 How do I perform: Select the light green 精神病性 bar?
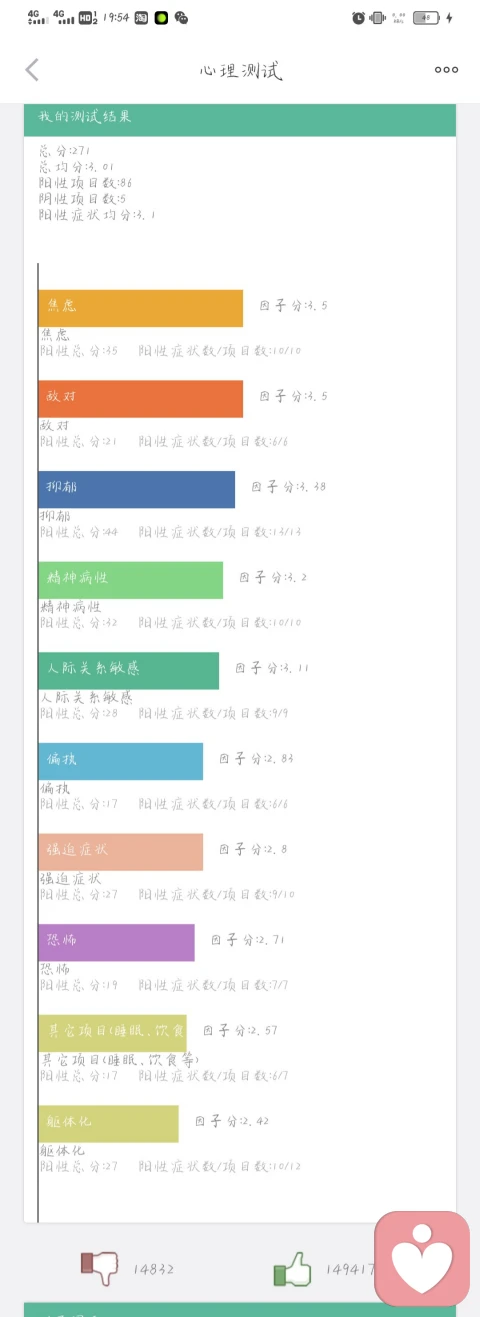click(x=131, y=580)
